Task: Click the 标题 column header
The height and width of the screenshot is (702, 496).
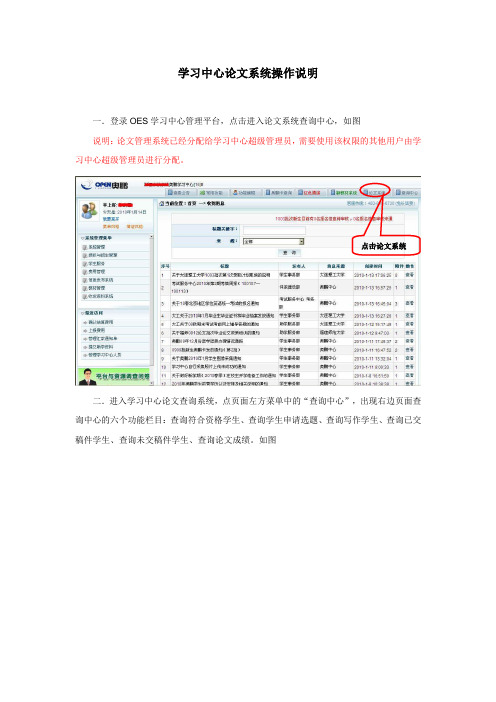Action: (224, 266)
